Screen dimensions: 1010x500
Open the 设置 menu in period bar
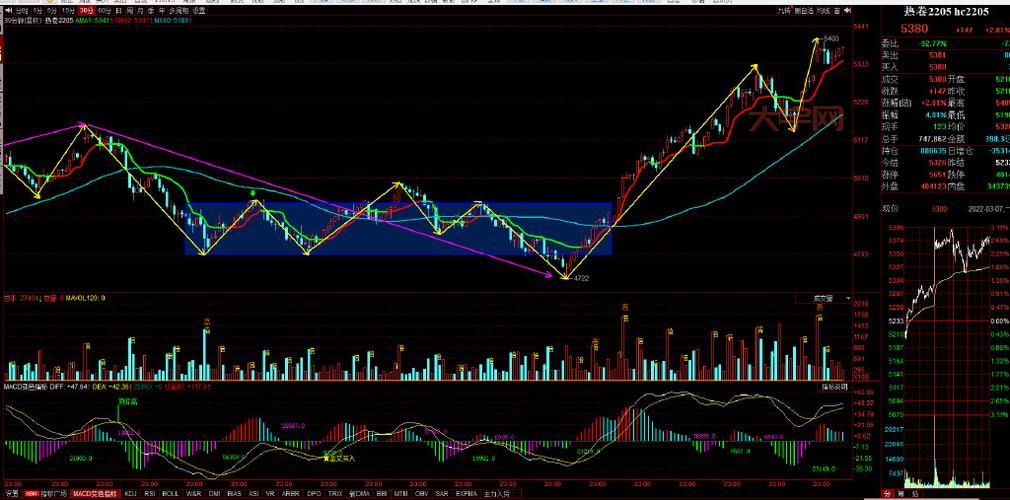[x=199, y=10]
